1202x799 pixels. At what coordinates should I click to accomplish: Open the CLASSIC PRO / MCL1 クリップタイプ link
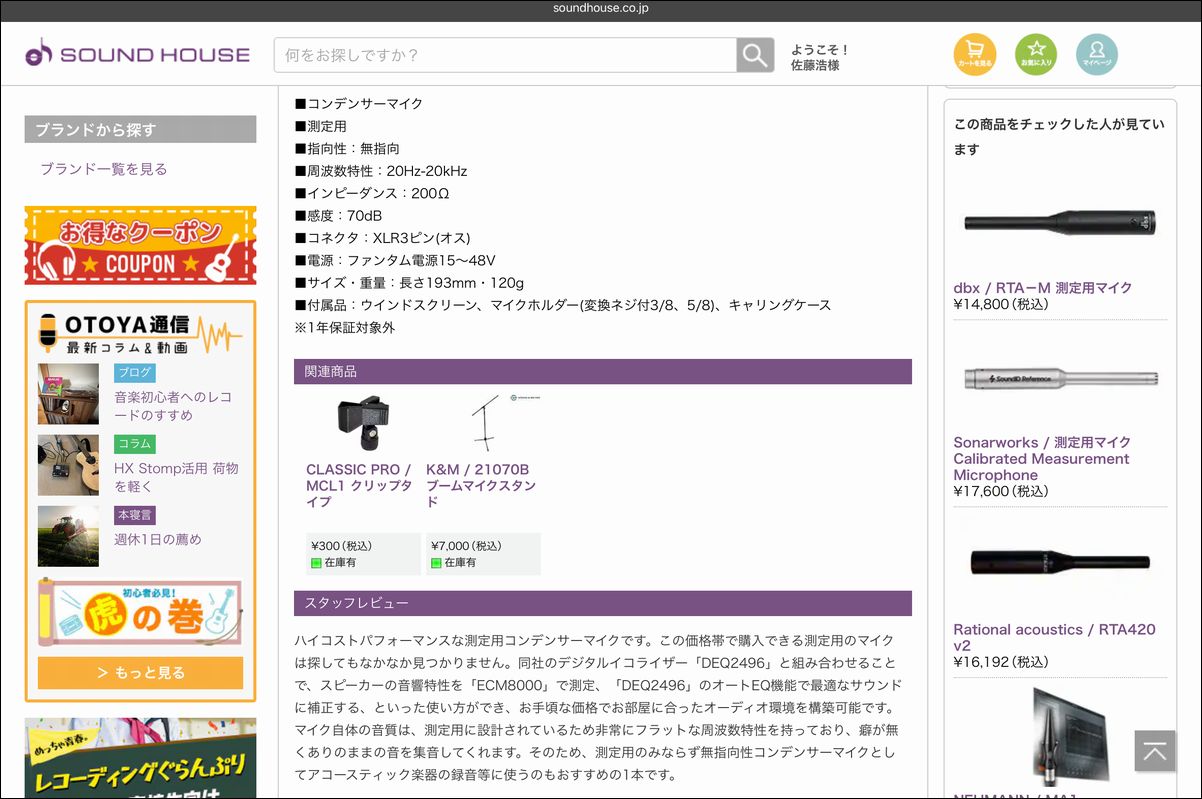tap(359, 486)
